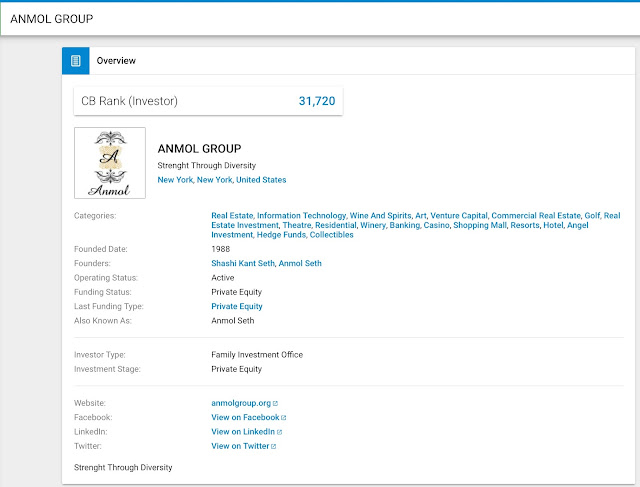Click external-link icon next to View on Facebook

(x=284, y=418)
